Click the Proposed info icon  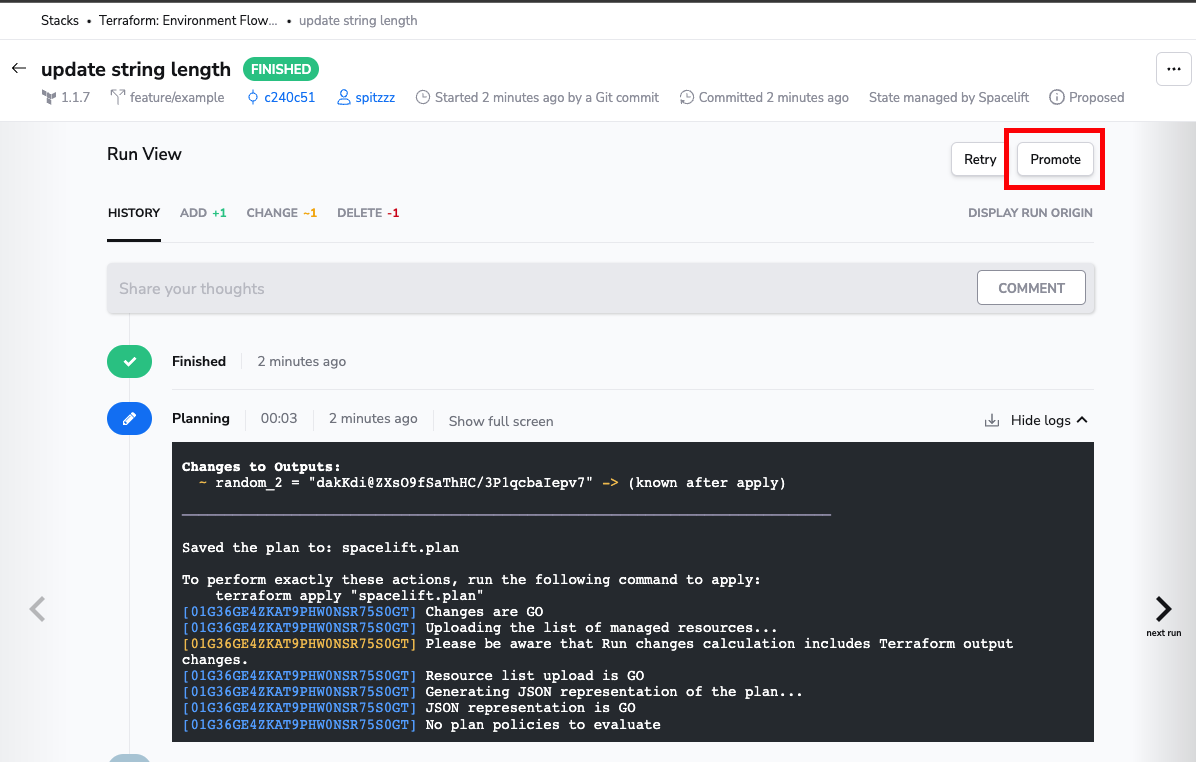pyautogui.click(x=1059, y=97)
